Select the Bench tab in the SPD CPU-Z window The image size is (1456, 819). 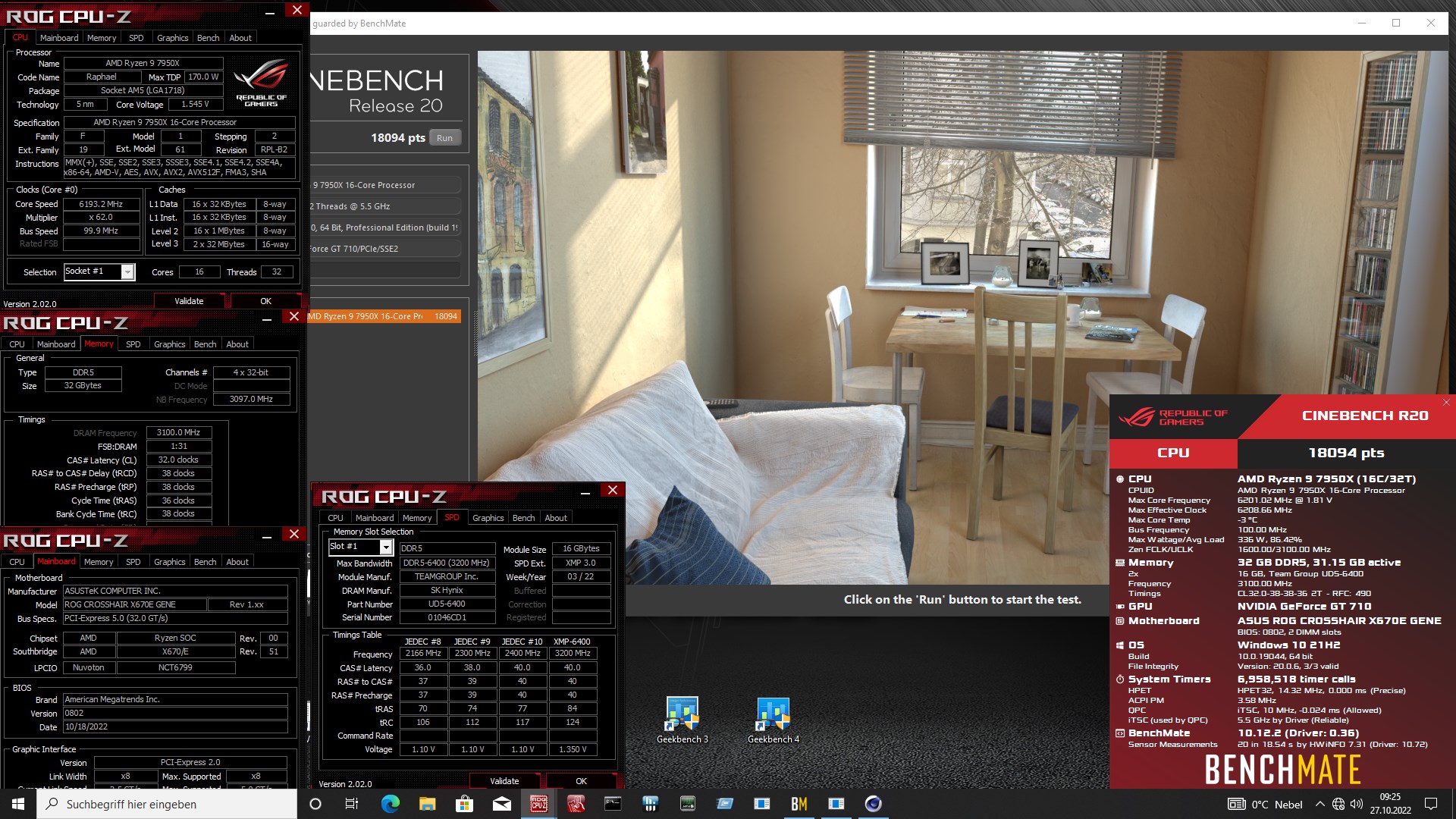point(524,518)
